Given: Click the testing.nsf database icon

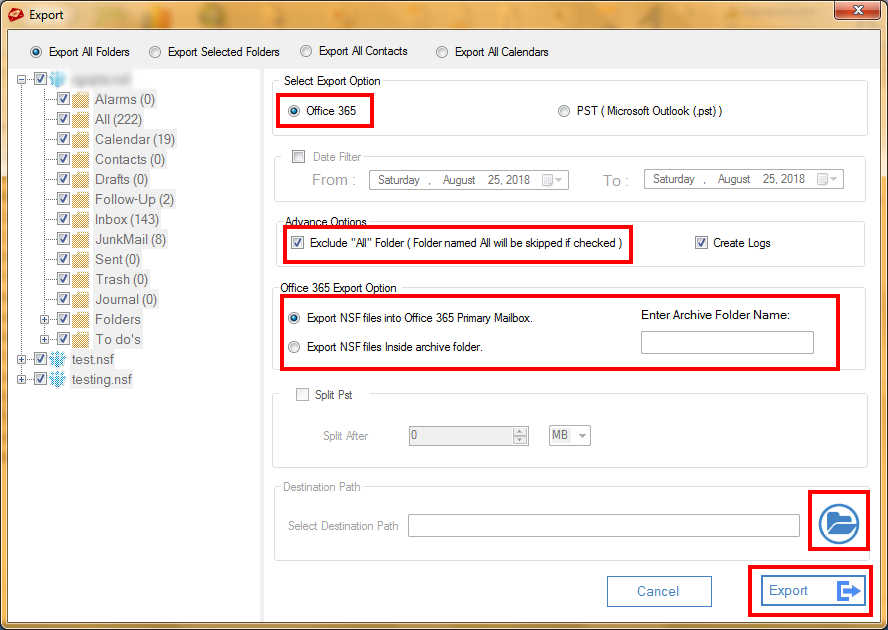Looking at the screenshot, I should [x=57, y=380].
